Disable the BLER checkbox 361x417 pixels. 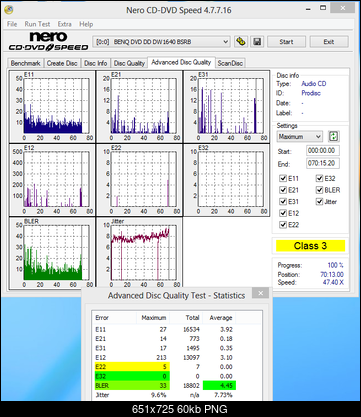(319, 190)
